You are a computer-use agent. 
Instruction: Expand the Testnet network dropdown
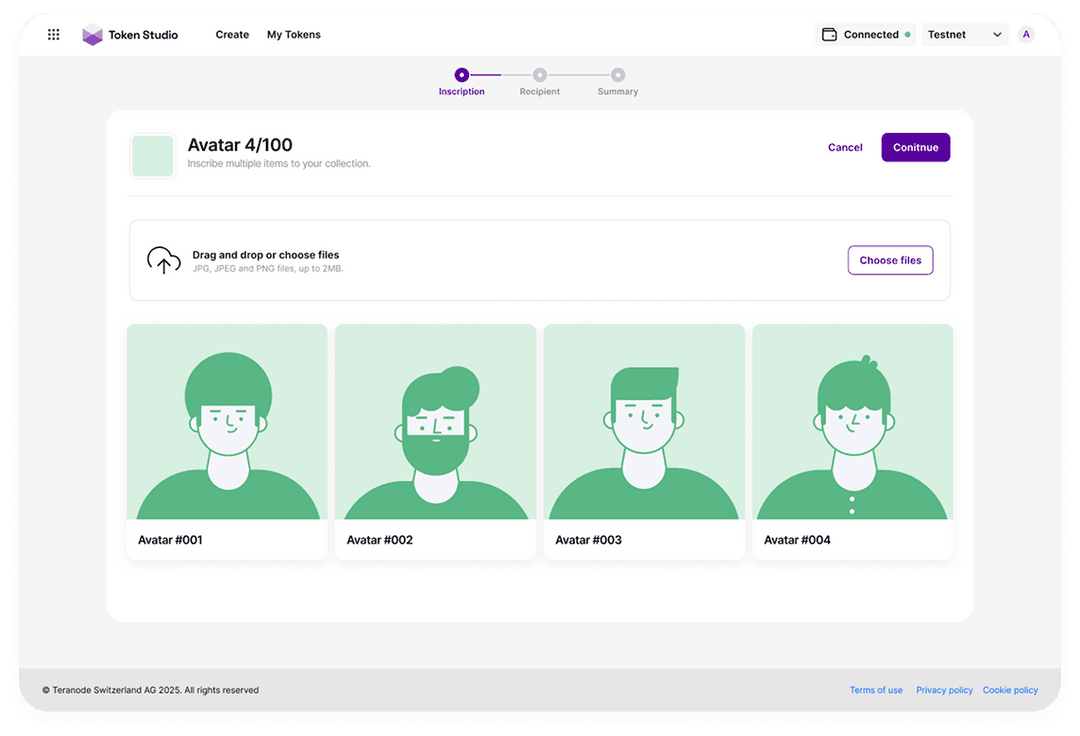964,35
